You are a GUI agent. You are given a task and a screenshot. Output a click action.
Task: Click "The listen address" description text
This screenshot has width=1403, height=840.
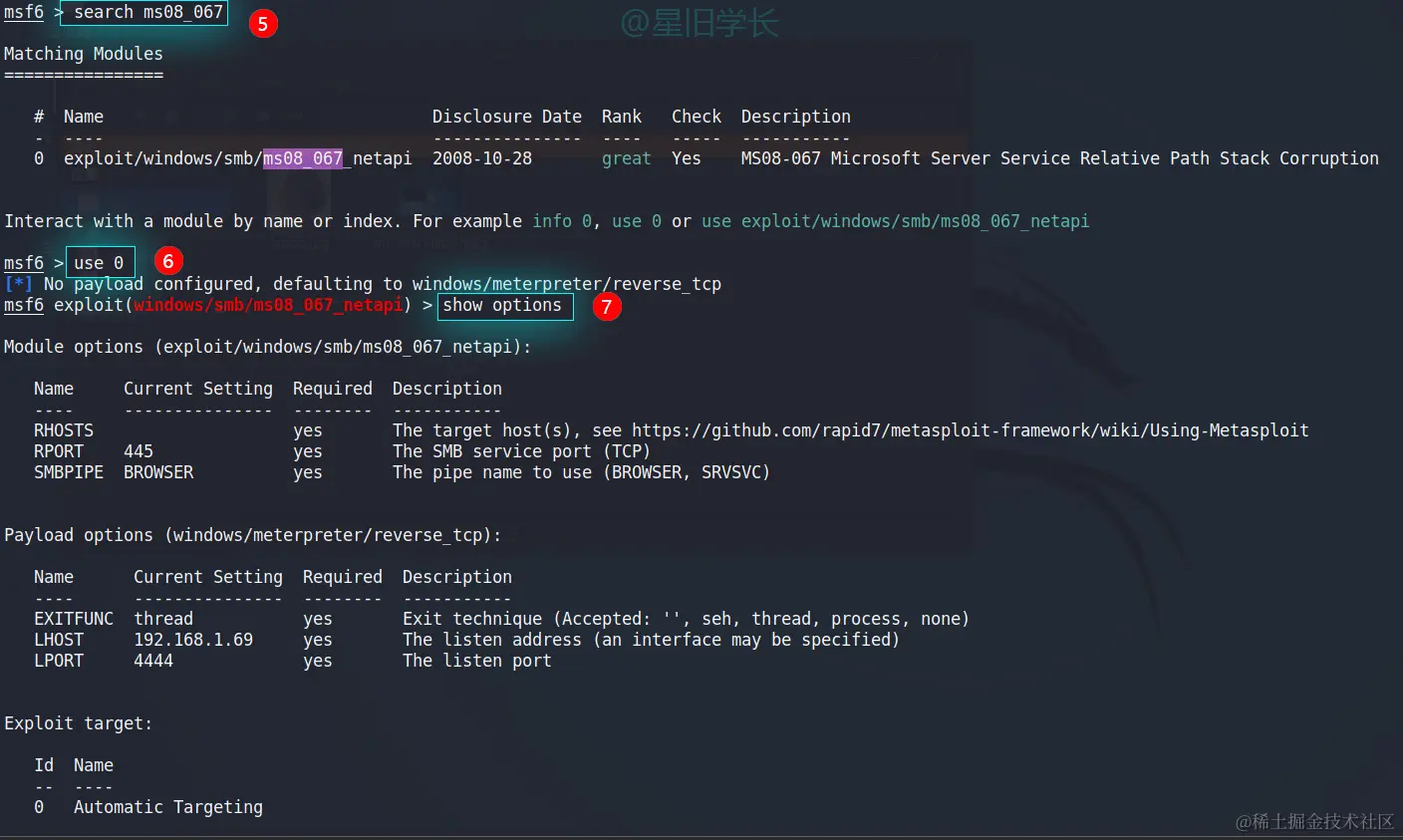click(x=651, y=640)
